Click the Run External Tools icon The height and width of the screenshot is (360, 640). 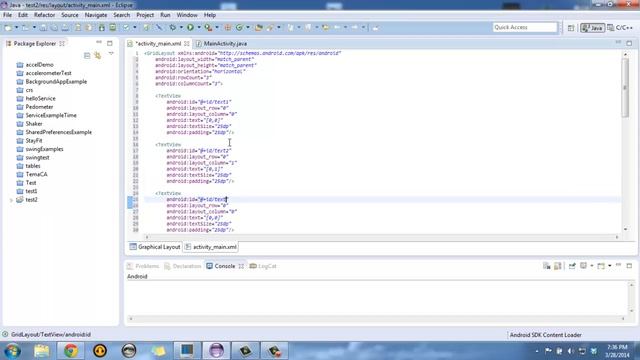coord(208,27)
